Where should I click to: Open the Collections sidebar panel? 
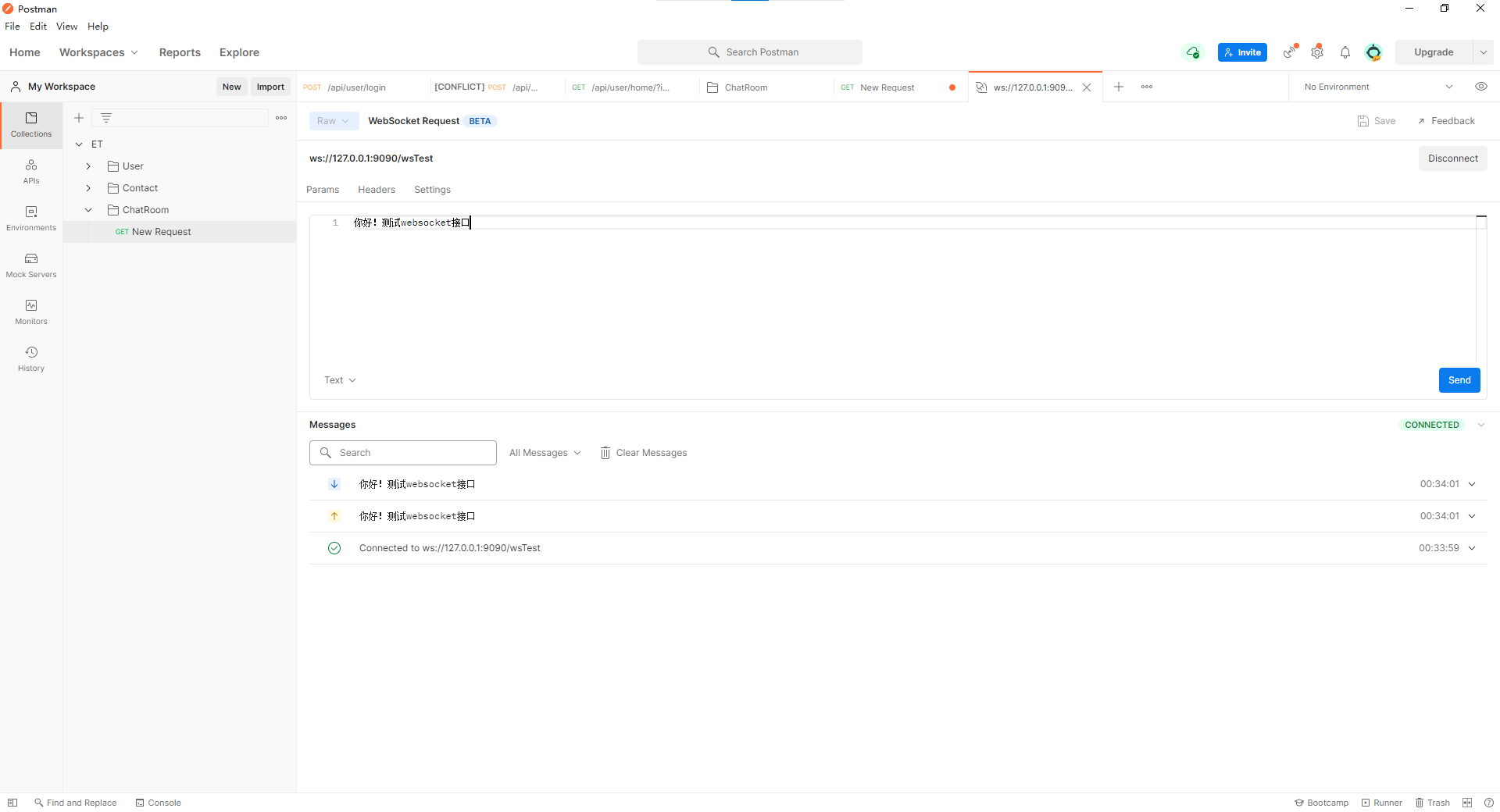click(31, 125)
